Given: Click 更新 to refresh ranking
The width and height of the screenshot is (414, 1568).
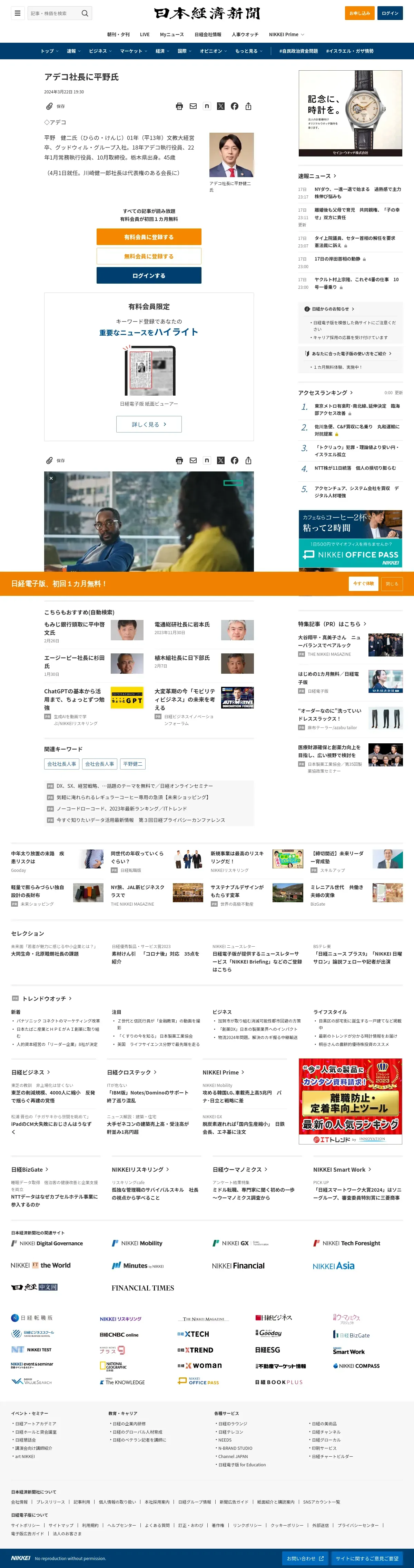Looking at the screenshot, I should coord(399,393).
